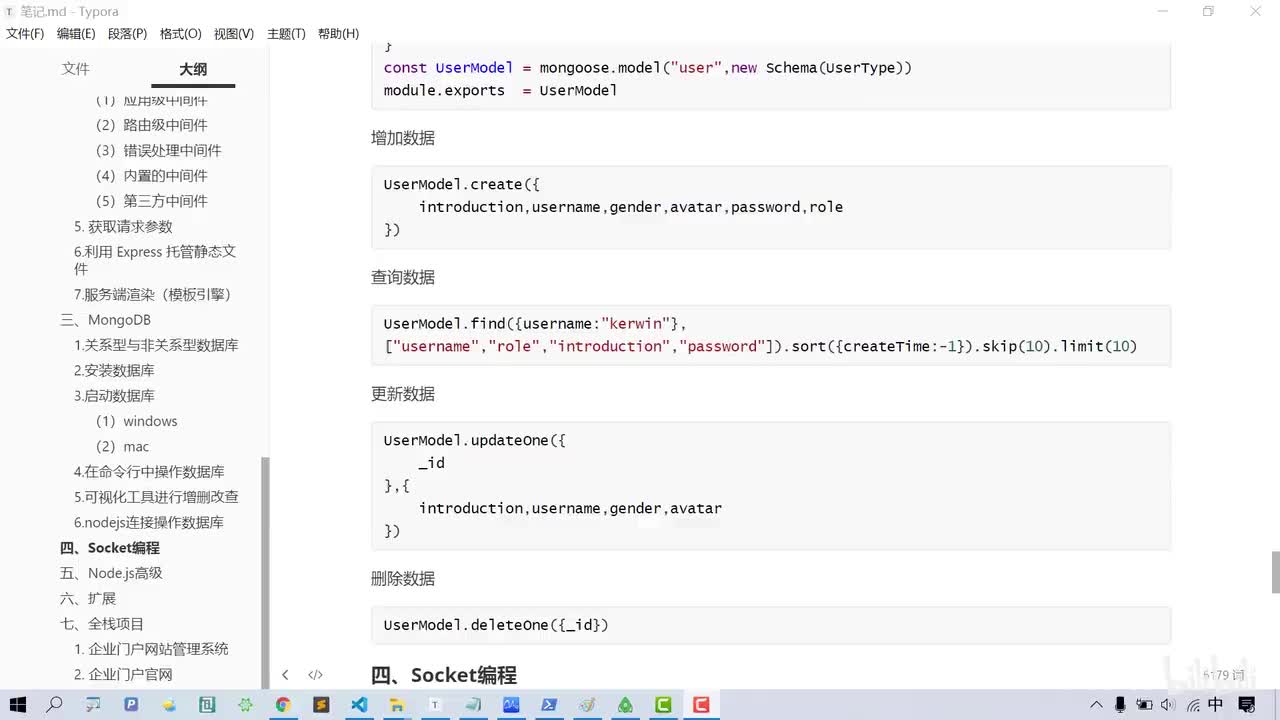1280x720 pixels.
Task: Click inside UserModel.create code block
Action: (770, 207)
